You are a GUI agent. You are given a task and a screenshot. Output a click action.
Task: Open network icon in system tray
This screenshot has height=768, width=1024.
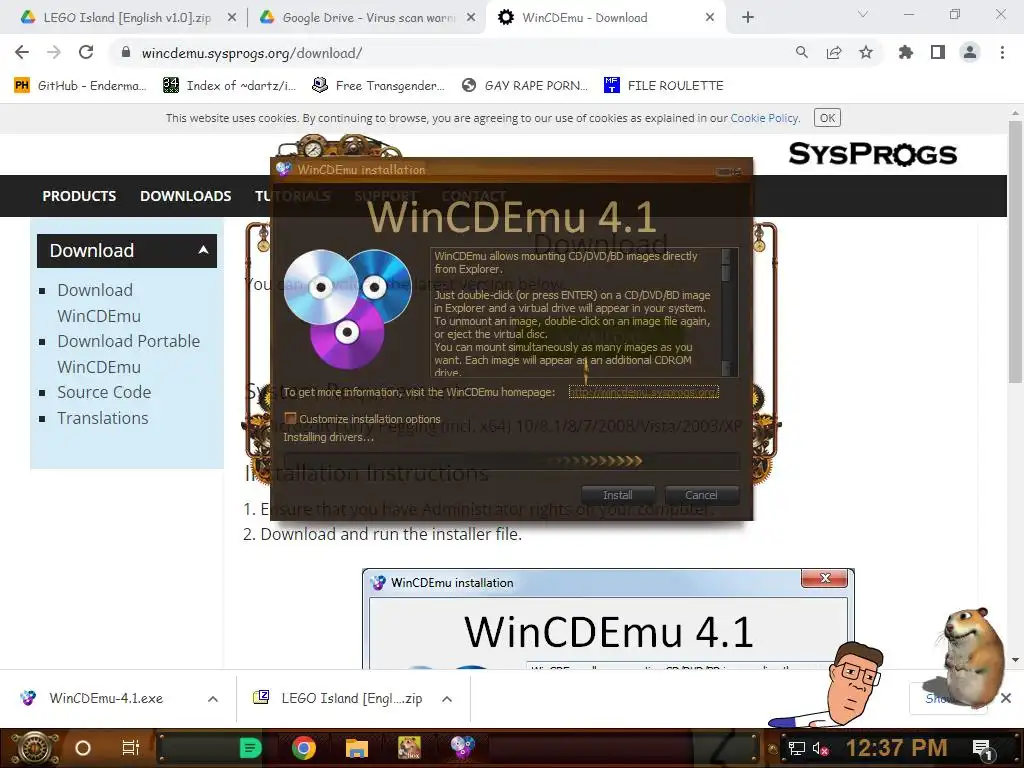(x=796, y=748)
